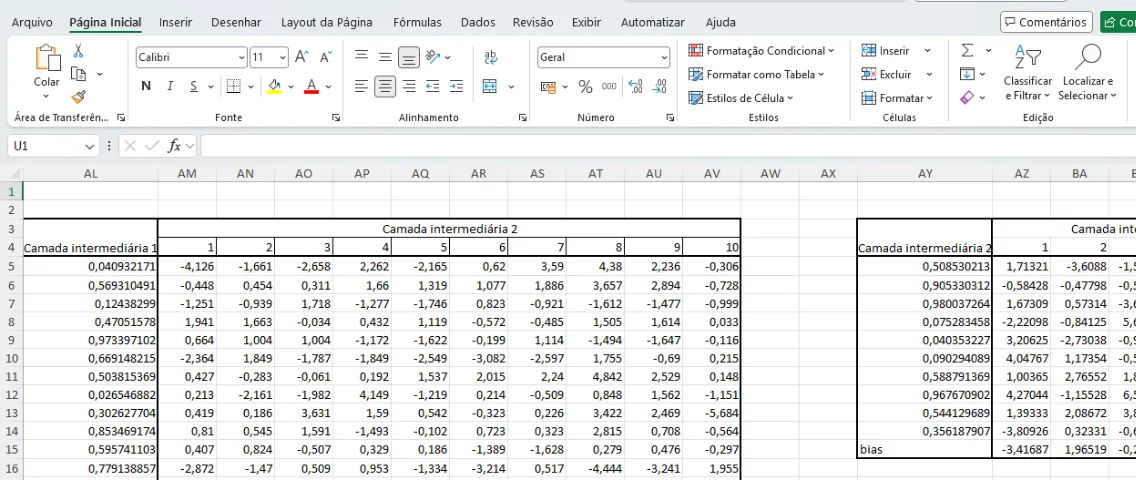The height and width of the screenshot is (480, 1136).
Task: Click the text orientation icon
Action: pyautogui.click(x=433, y=56)
